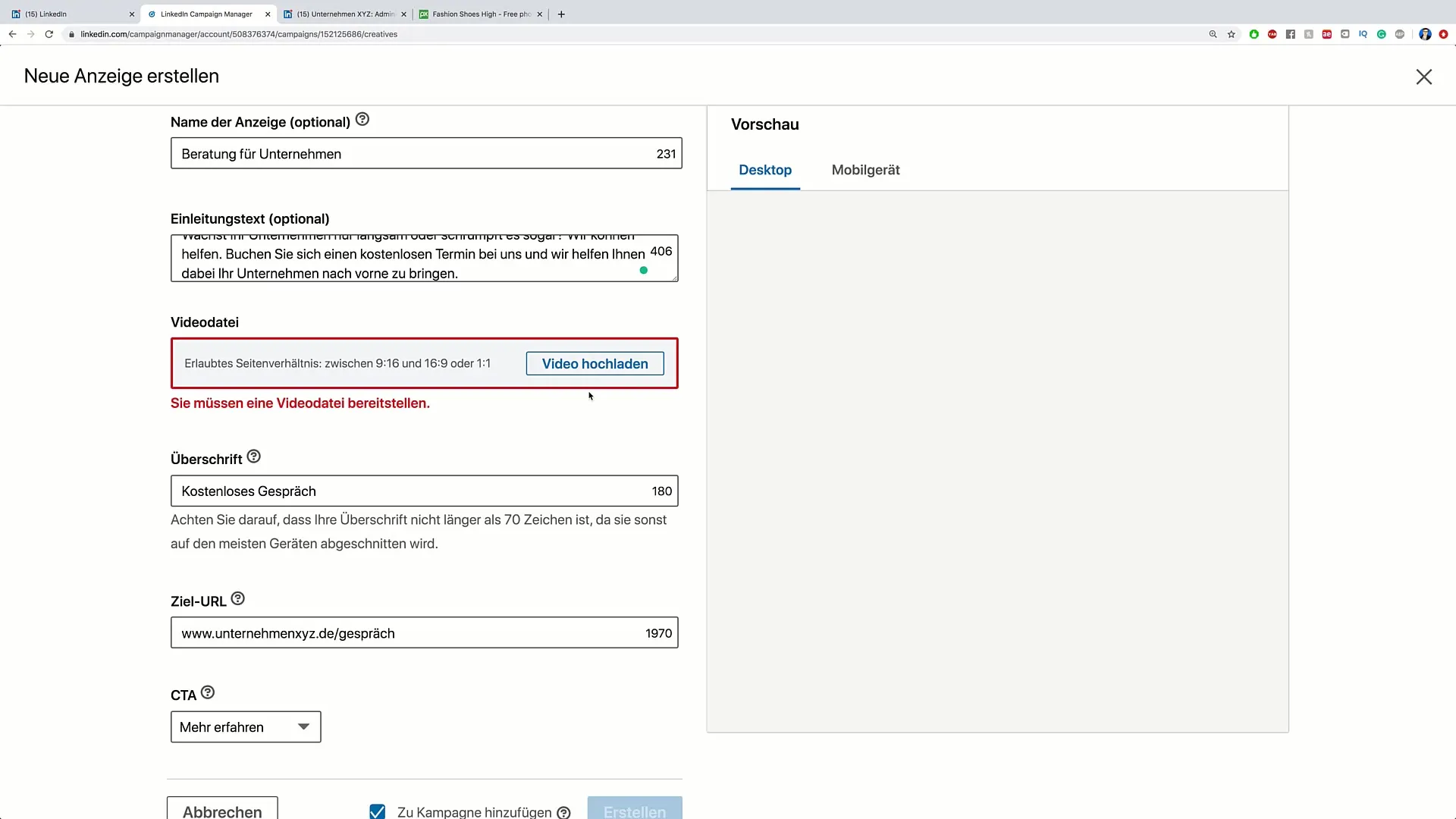Click the 'Videodatei' label
This screenshot has width=1456, height=819.
205,322
